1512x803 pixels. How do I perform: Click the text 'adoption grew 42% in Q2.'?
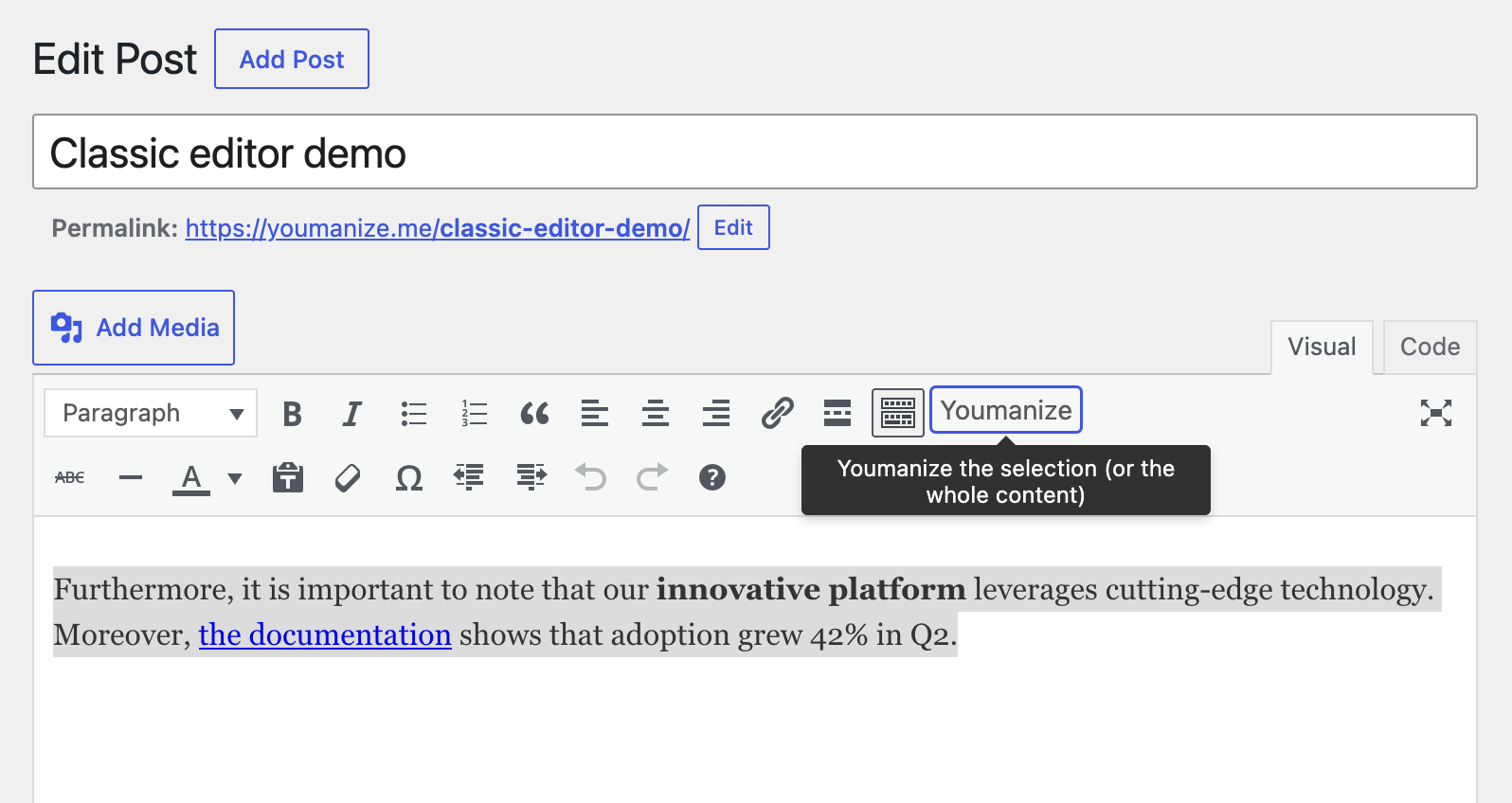(x=783, y=634)
